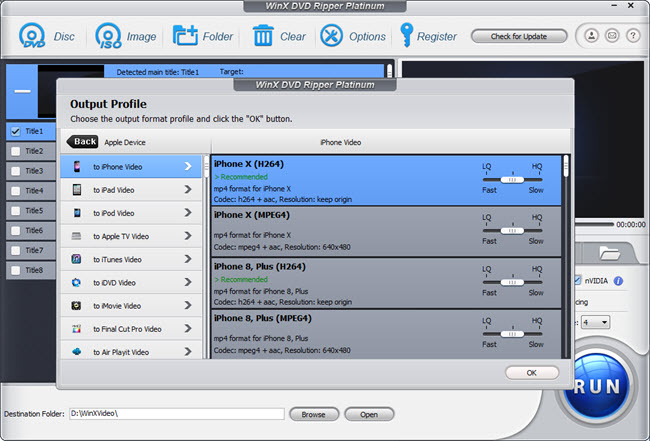This screenshot has height=441, width=650.
Task: Open the Options tools icon
Action: click(x=331, y=36)
